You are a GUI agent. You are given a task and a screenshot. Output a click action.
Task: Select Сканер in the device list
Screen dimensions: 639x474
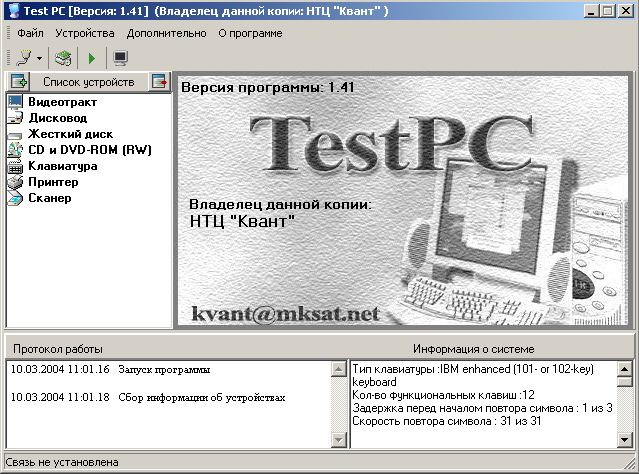click(49, 198)
